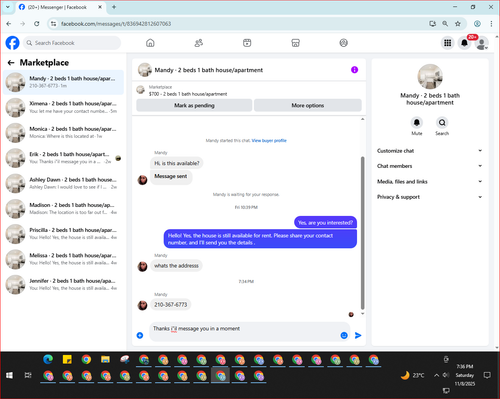Show hidden system tray icons chevron

[436, 375]
